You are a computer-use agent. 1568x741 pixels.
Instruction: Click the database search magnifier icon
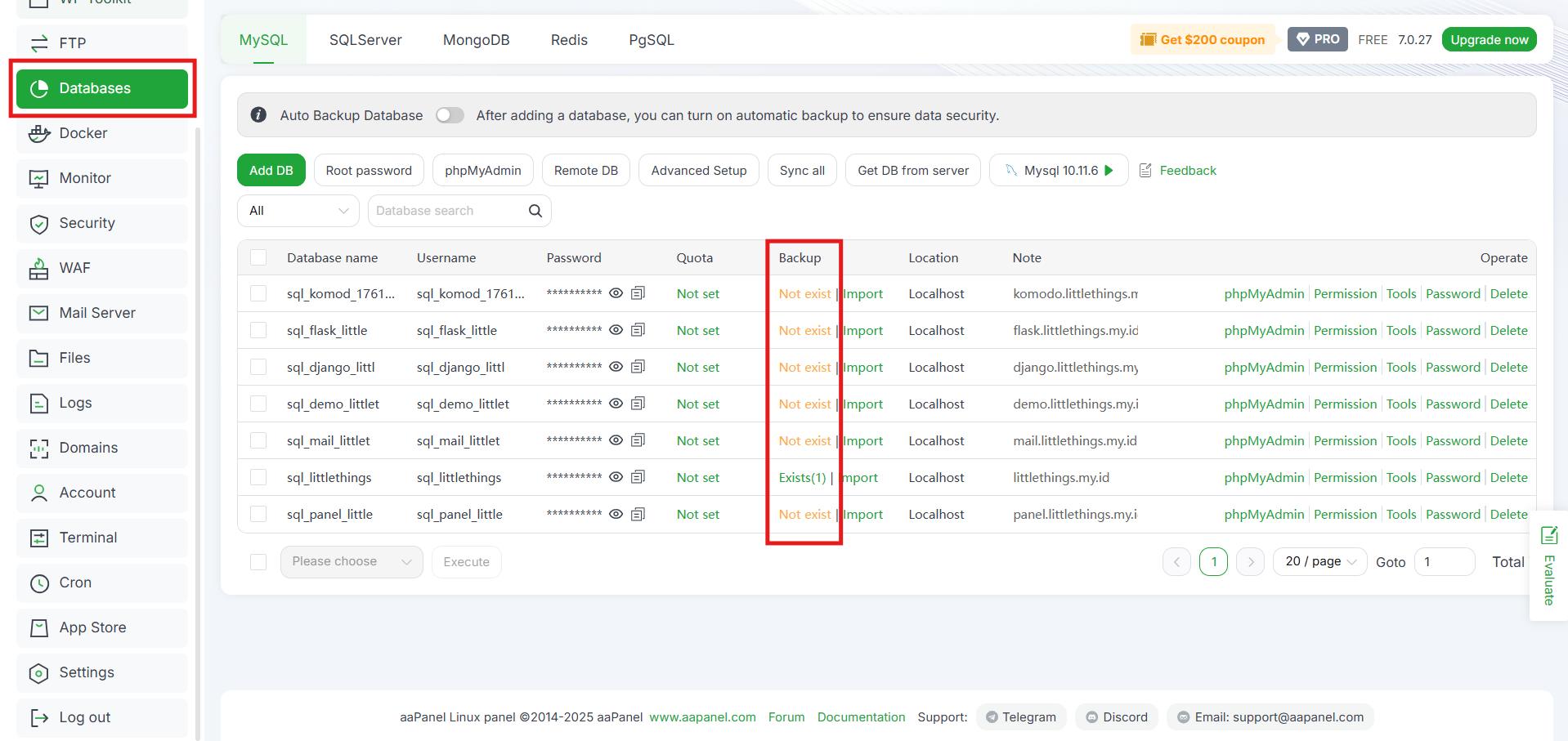tap(535, 211)
